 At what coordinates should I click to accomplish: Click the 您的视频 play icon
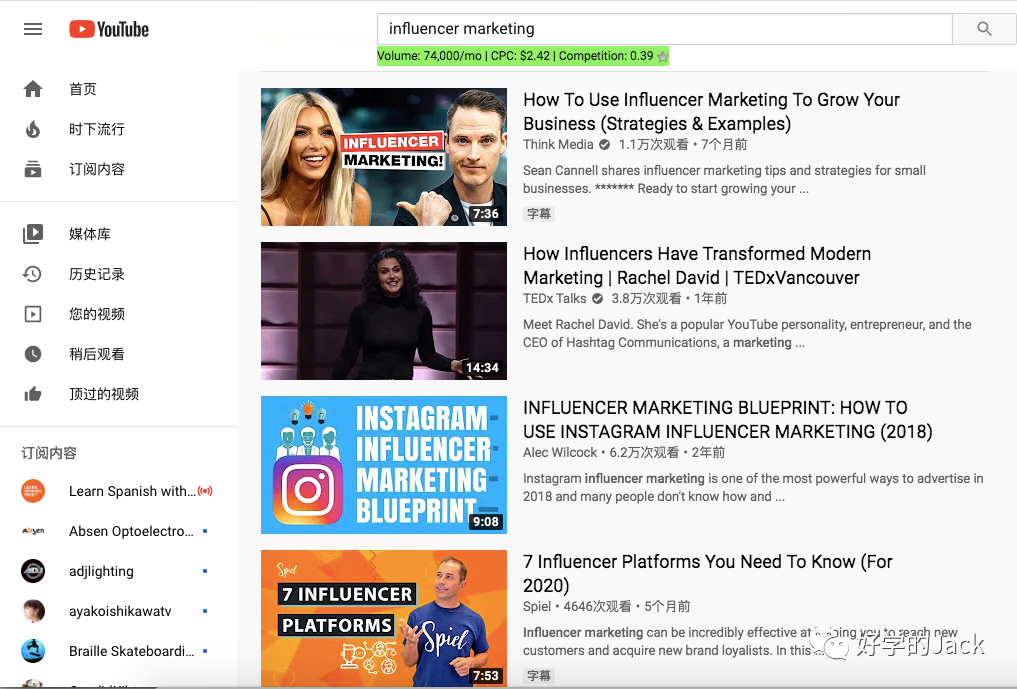point(33,314)
